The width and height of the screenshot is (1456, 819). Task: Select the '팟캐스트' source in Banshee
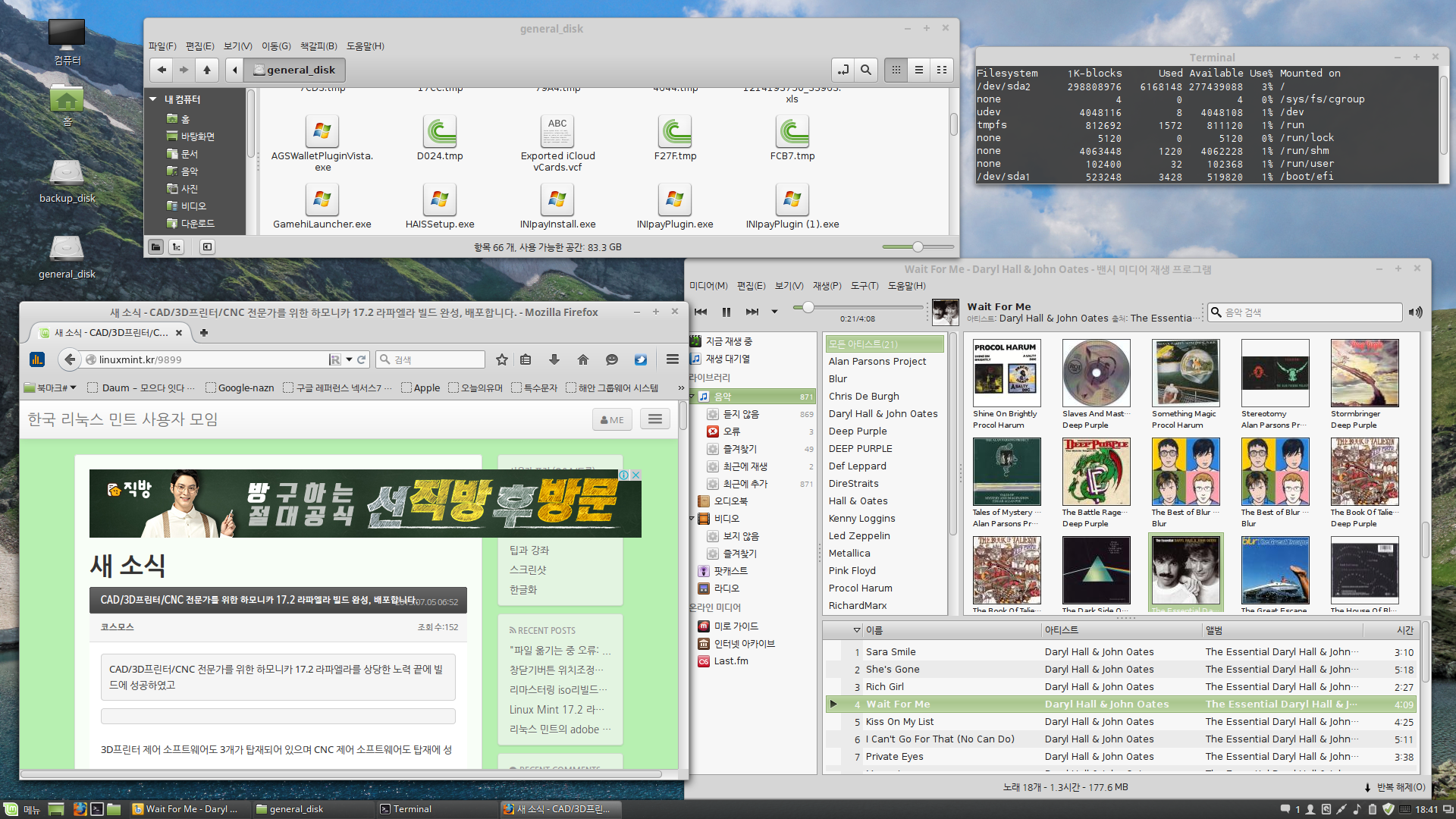click(x=730, y=571)
